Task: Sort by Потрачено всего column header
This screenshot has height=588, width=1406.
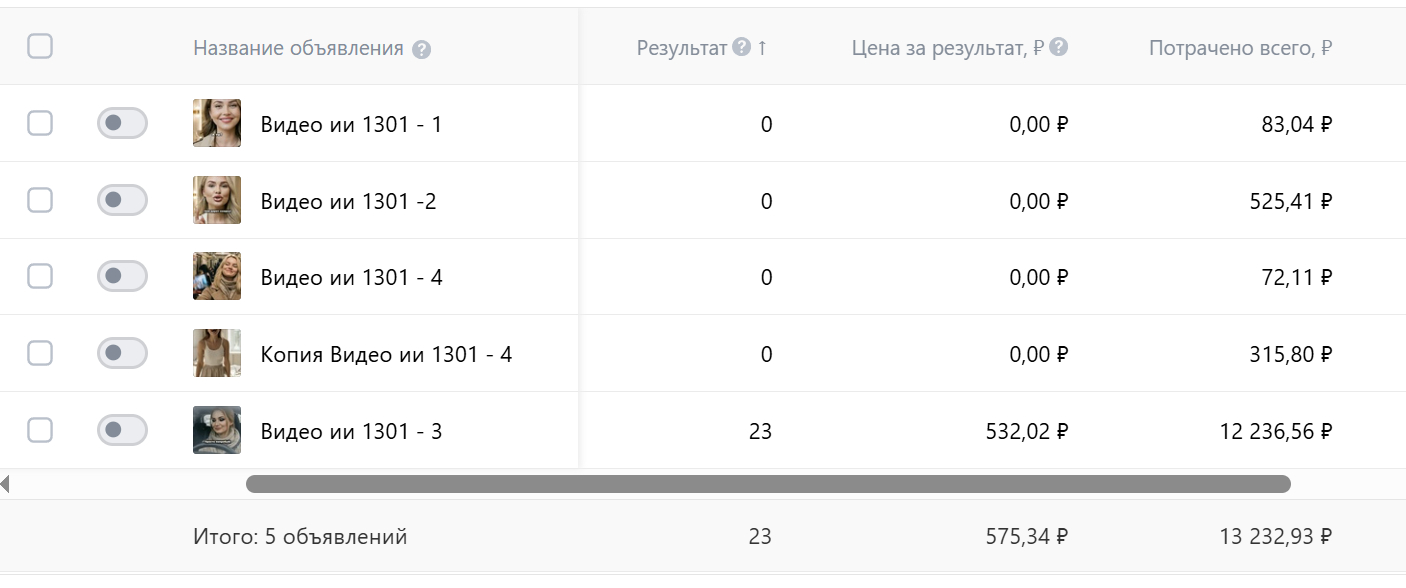Action: click(x=1240, y=48)
